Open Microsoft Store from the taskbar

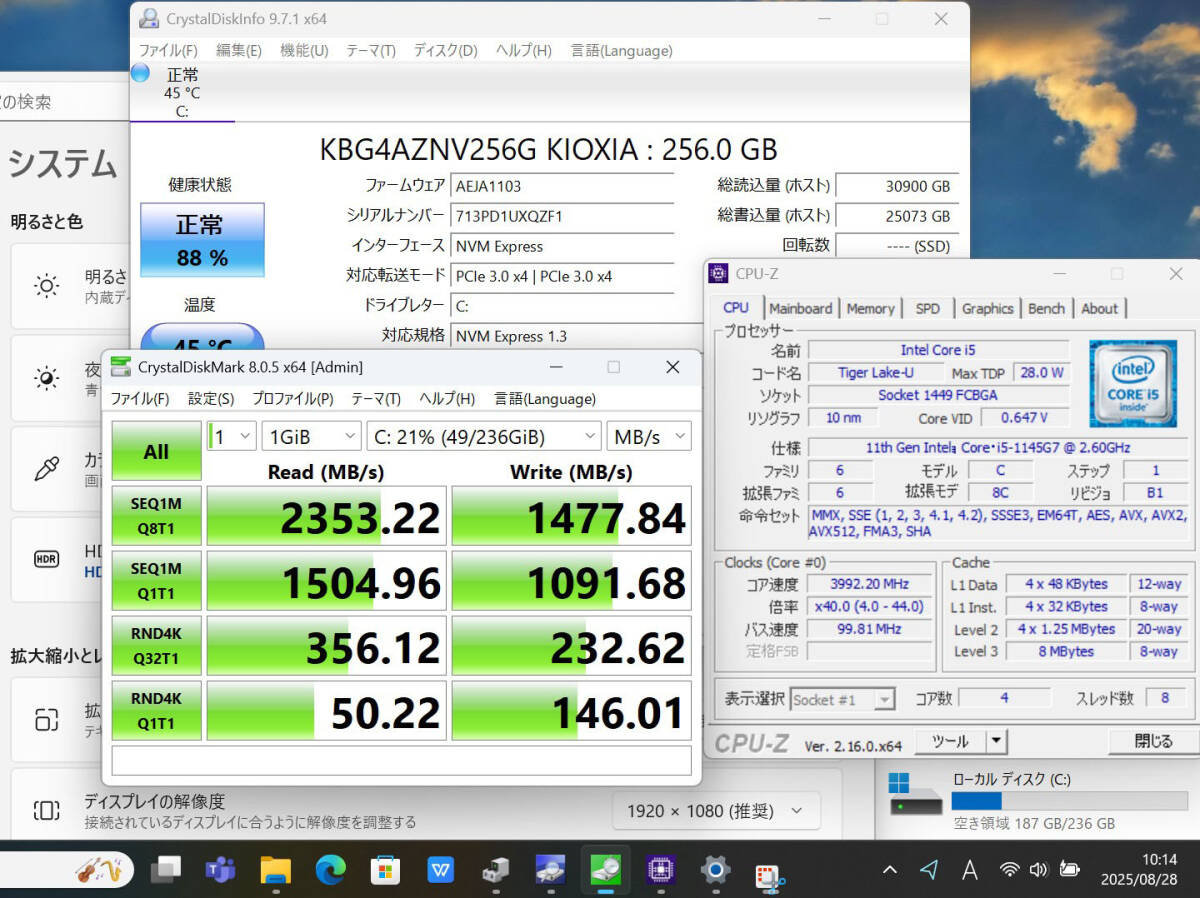pos(384,870)
